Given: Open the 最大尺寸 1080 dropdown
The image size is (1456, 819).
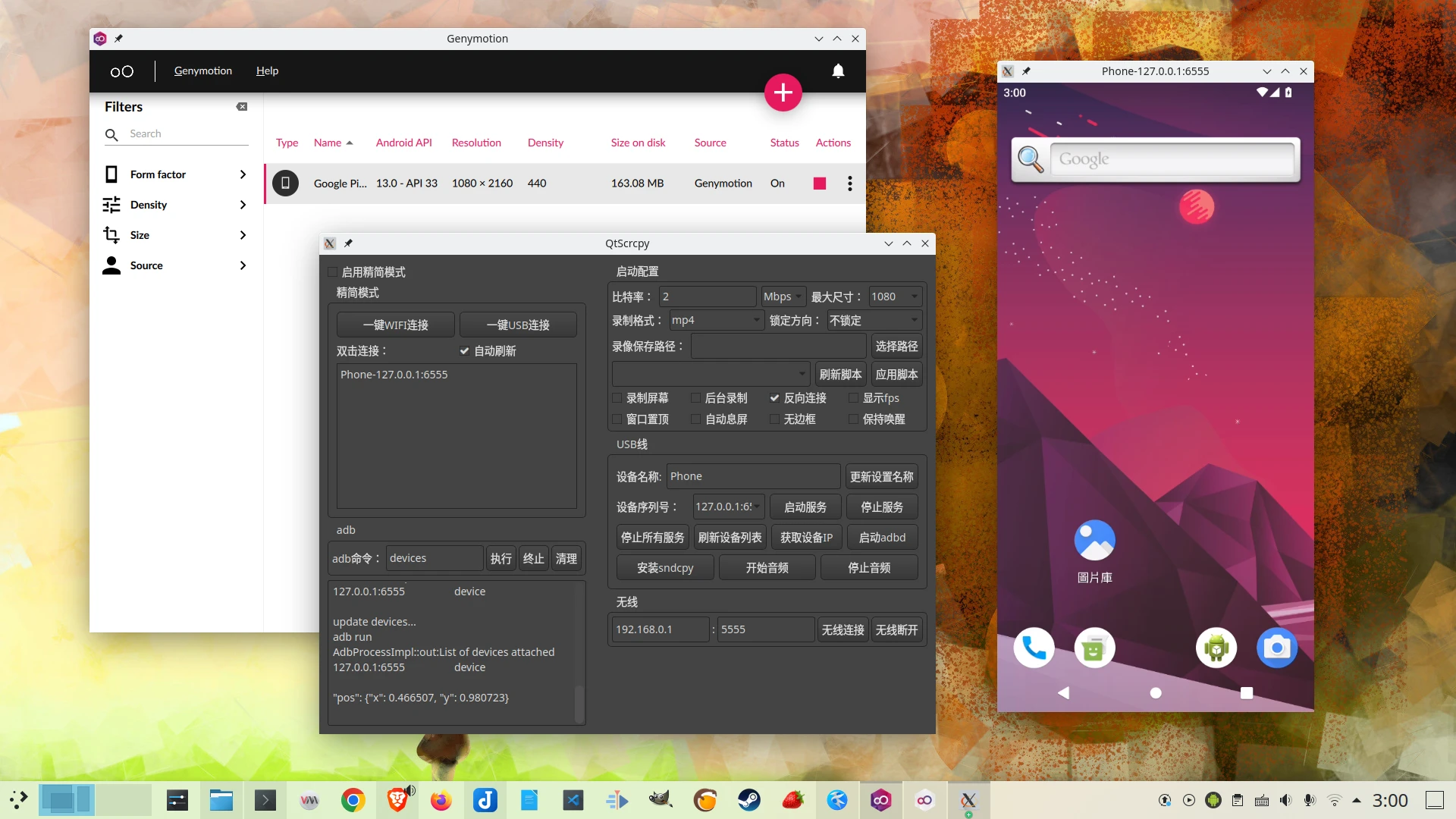Looking at the screenshot, I should point(894,297).
